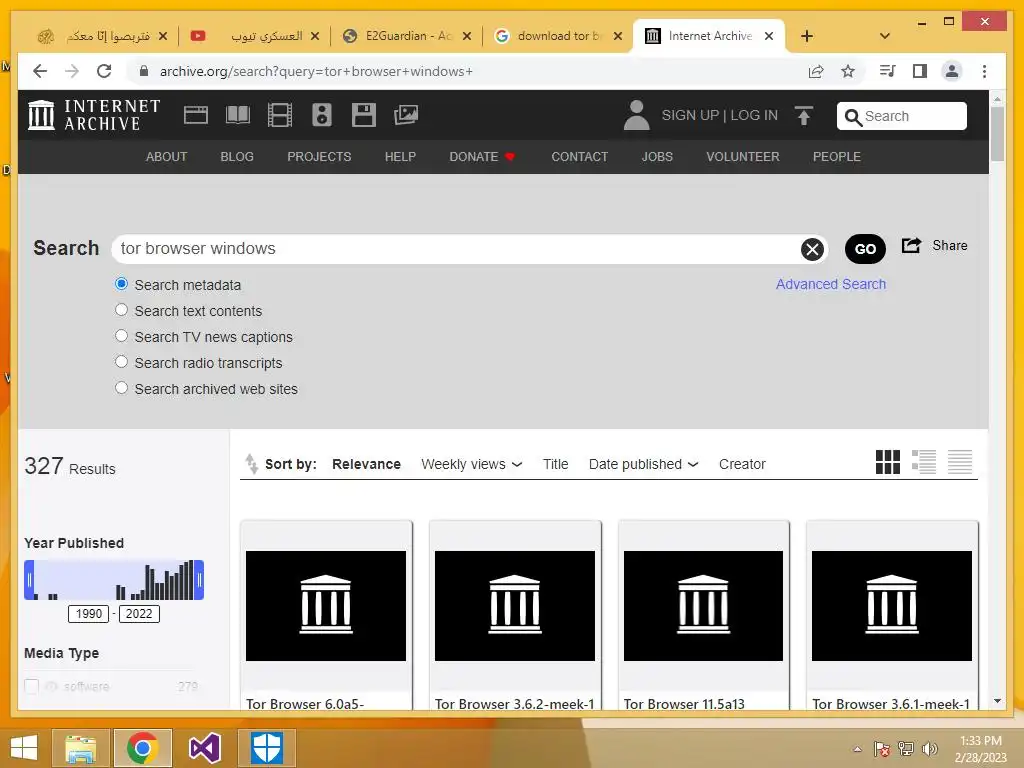
Task: Open media controls icon in Chrome toolbar
Action: point(887,71)
